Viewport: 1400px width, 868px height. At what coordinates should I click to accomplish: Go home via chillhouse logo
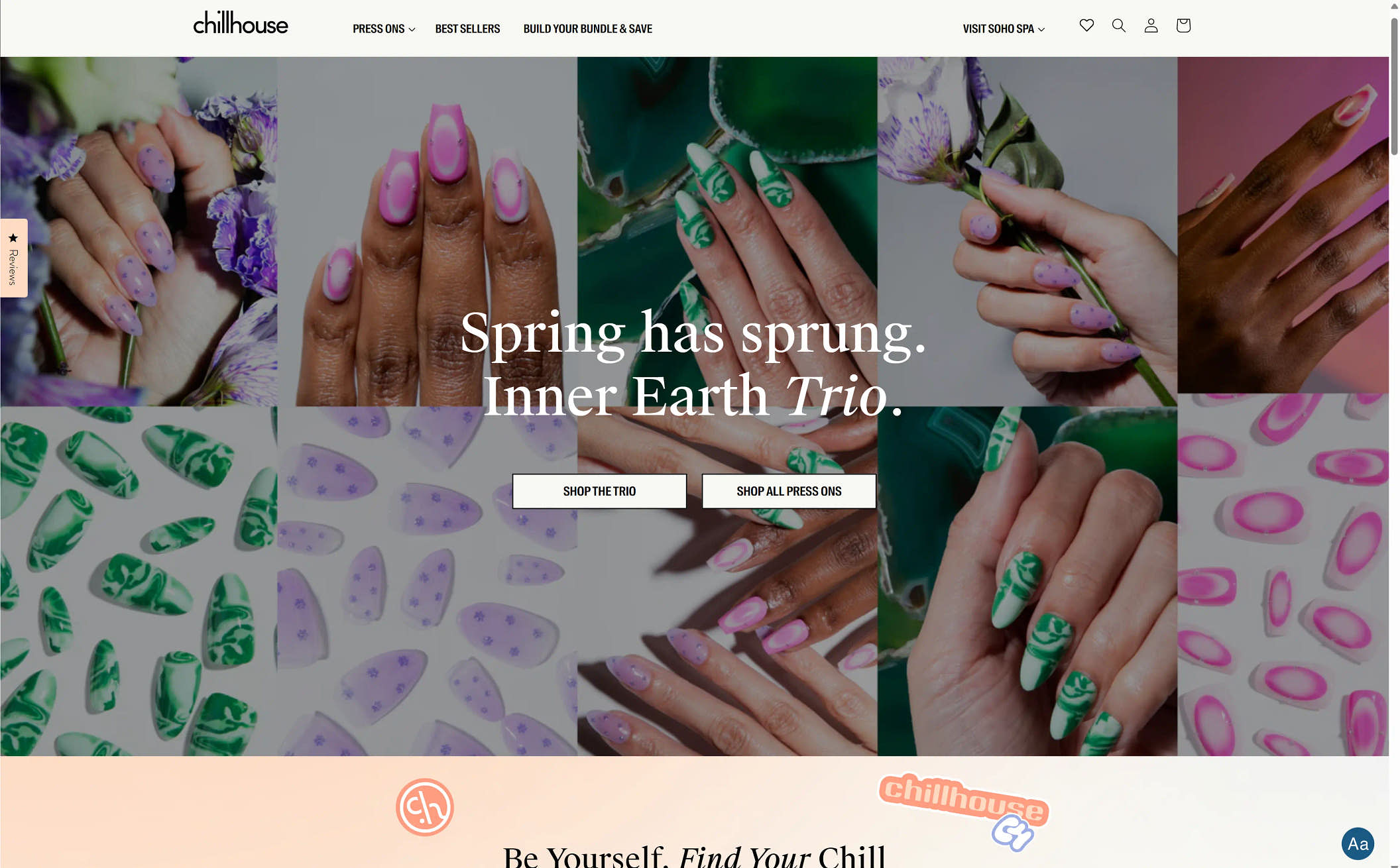coord(241,23)
